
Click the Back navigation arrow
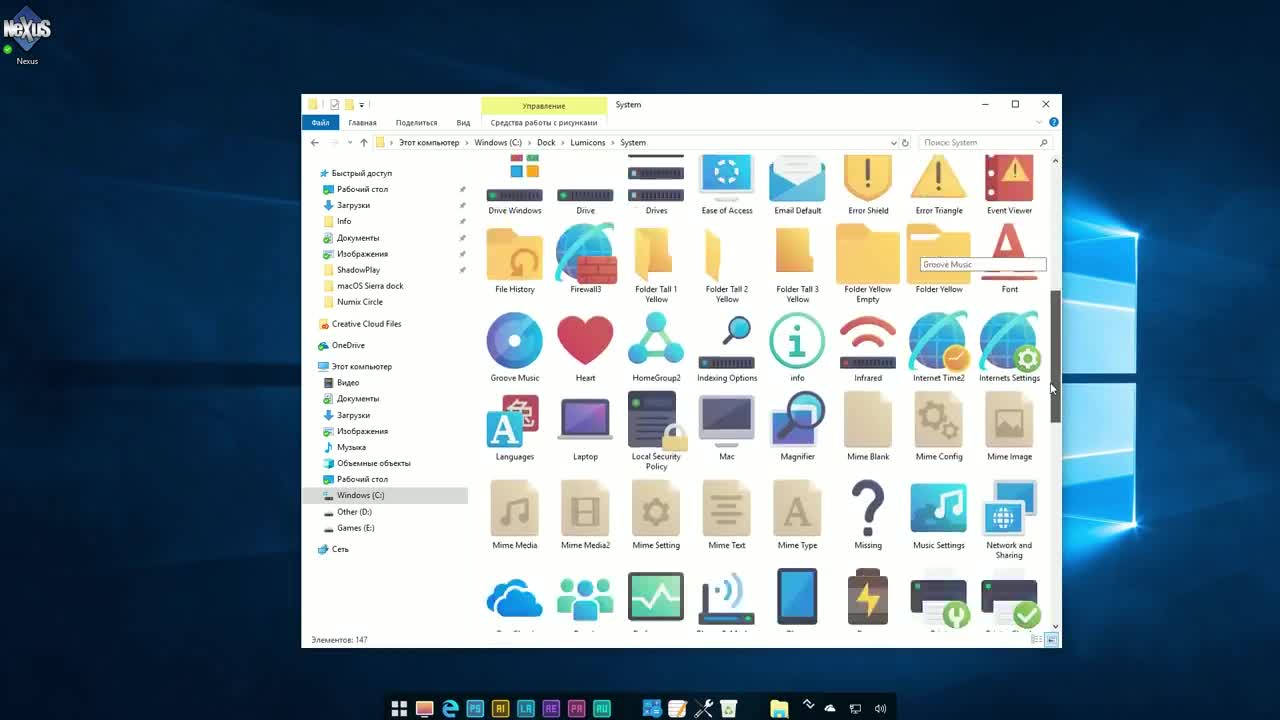[x=315, y=142]
